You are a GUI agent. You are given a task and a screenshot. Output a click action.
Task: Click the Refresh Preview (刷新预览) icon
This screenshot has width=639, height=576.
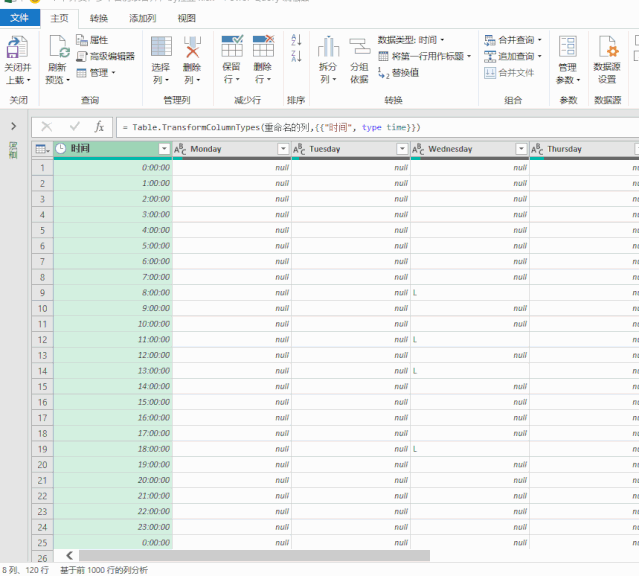click(x=59, y=46)
